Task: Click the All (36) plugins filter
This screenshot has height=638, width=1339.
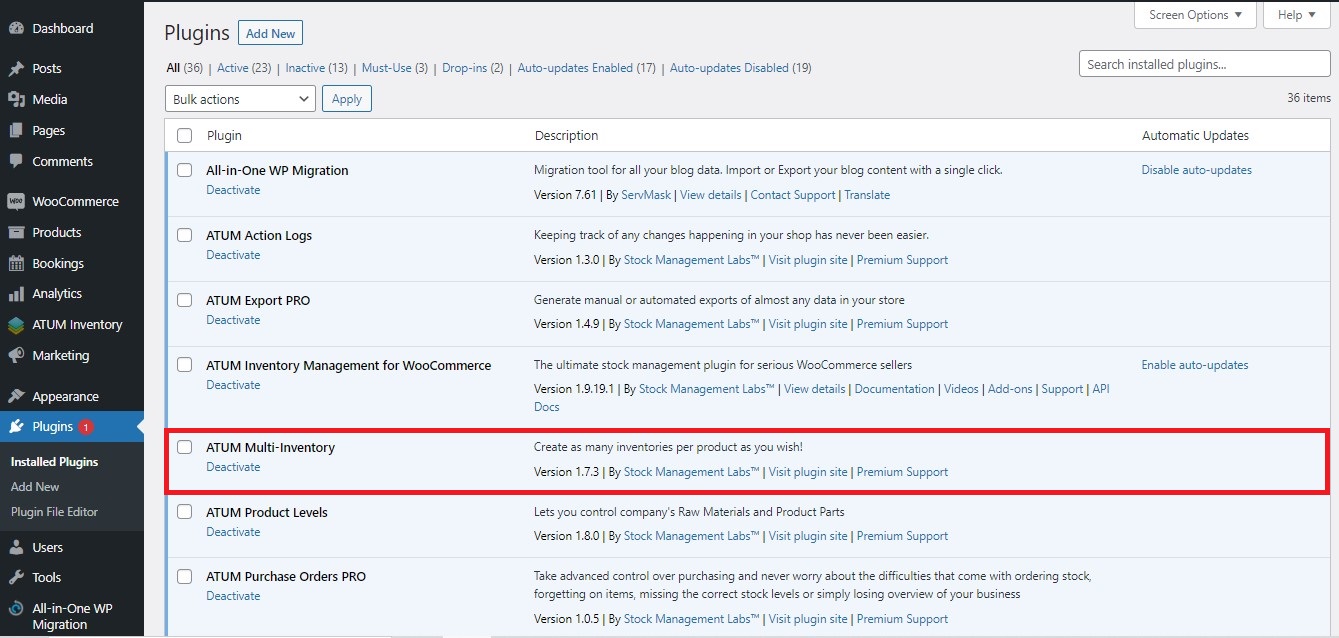Action: (185, 68)
